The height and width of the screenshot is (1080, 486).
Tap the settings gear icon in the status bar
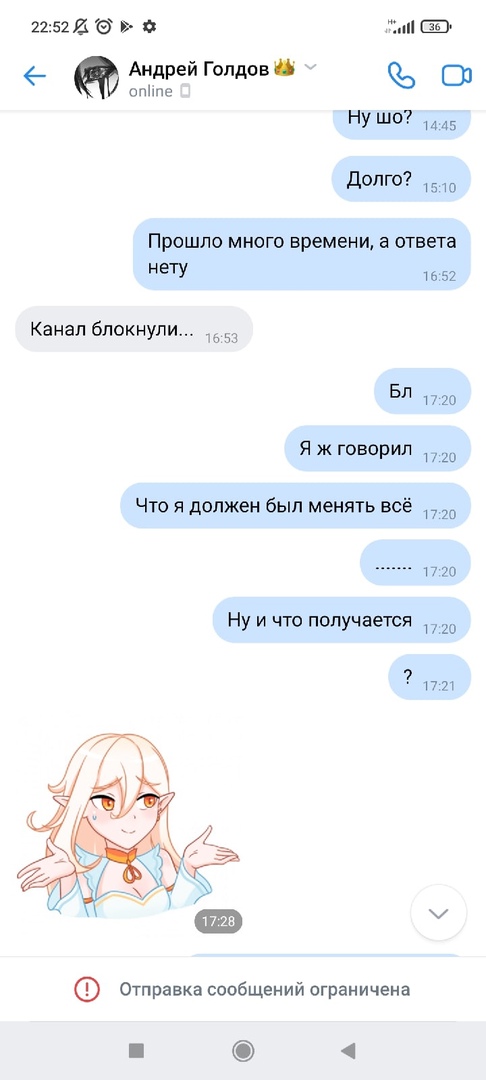(149, 27)
